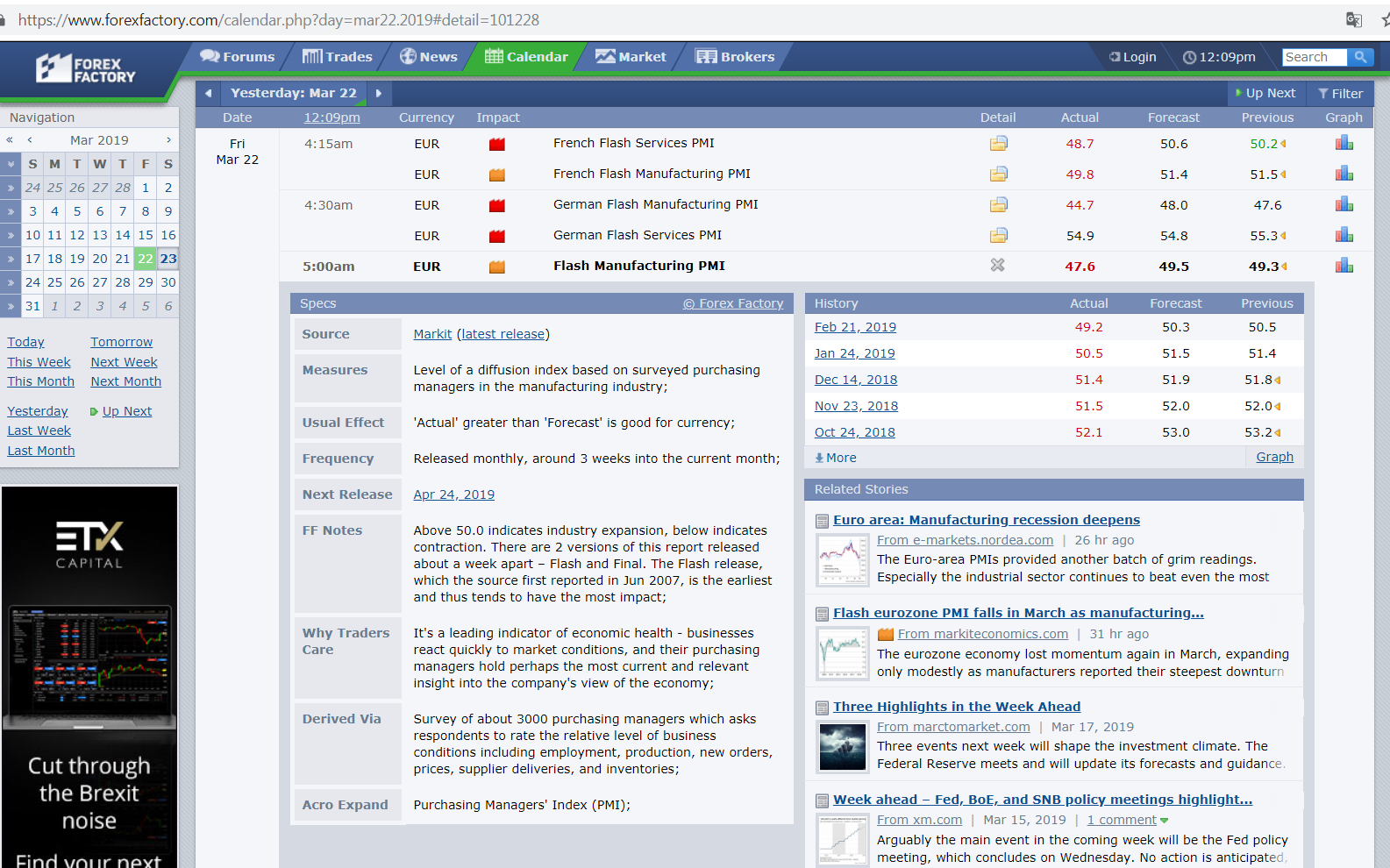Open graph for French Flash Services PMI

1344,143
